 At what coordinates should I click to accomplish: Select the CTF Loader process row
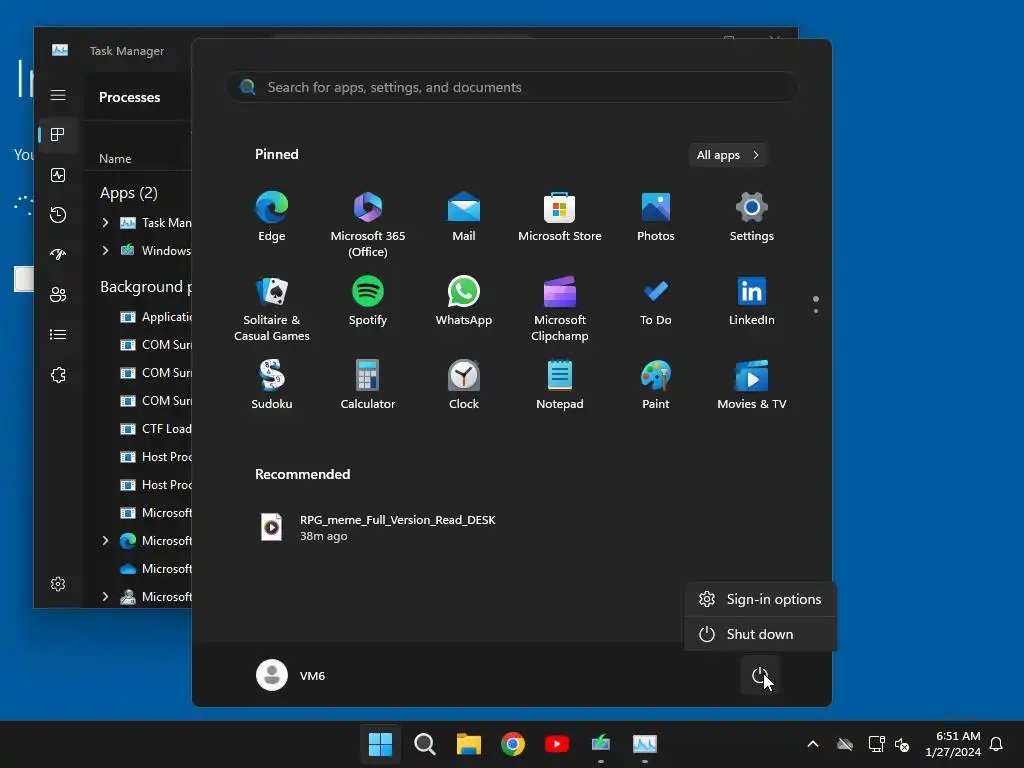[x=138, y=428]
